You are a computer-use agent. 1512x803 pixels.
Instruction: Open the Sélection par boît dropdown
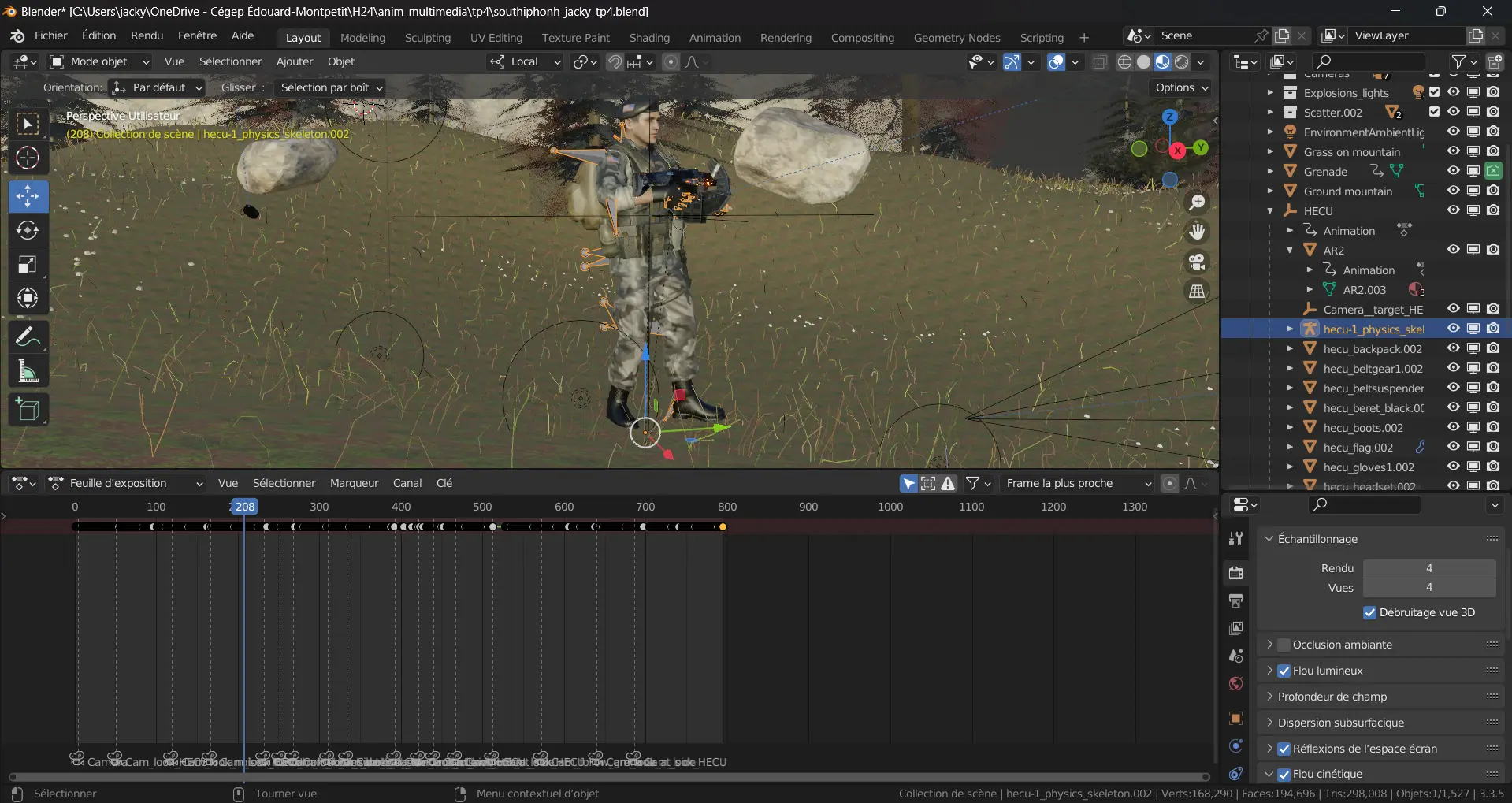[329, 87]
